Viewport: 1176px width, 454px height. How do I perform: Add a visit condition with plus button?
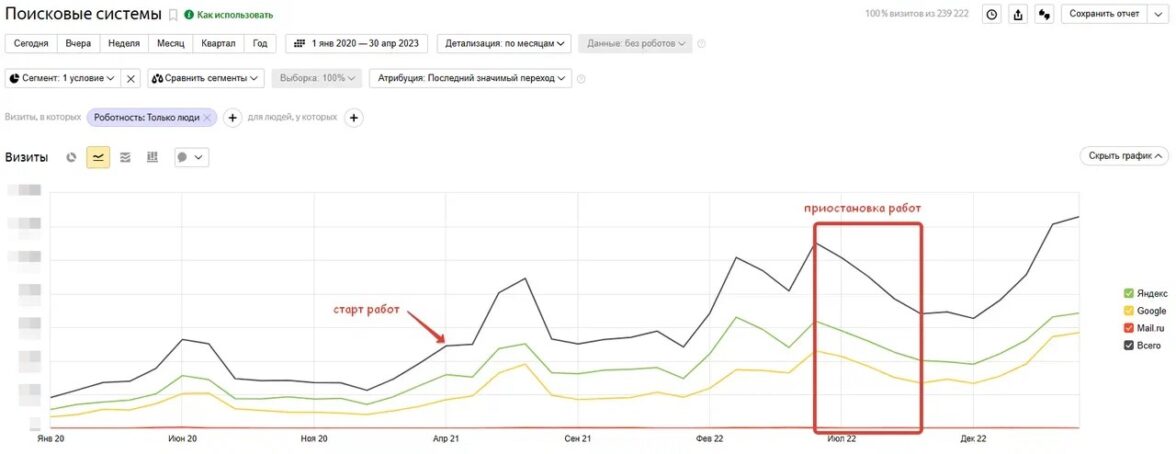pos(232,118)
